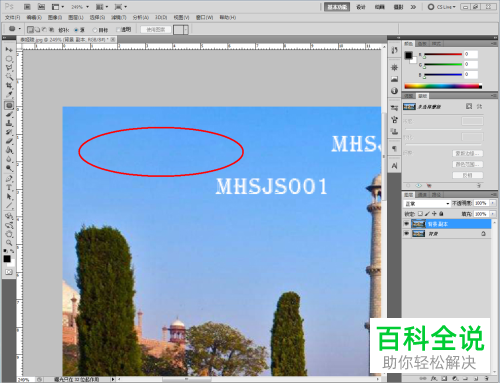The image size is (500, 383).
Task: Select the Path Selection tool
Action: (9, 197)
